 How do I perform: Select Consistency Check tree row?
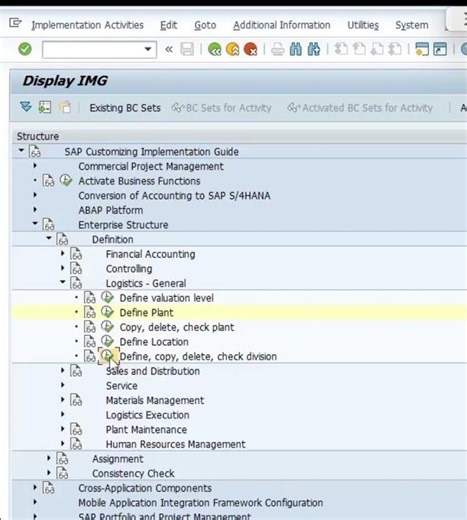point(133,474)
